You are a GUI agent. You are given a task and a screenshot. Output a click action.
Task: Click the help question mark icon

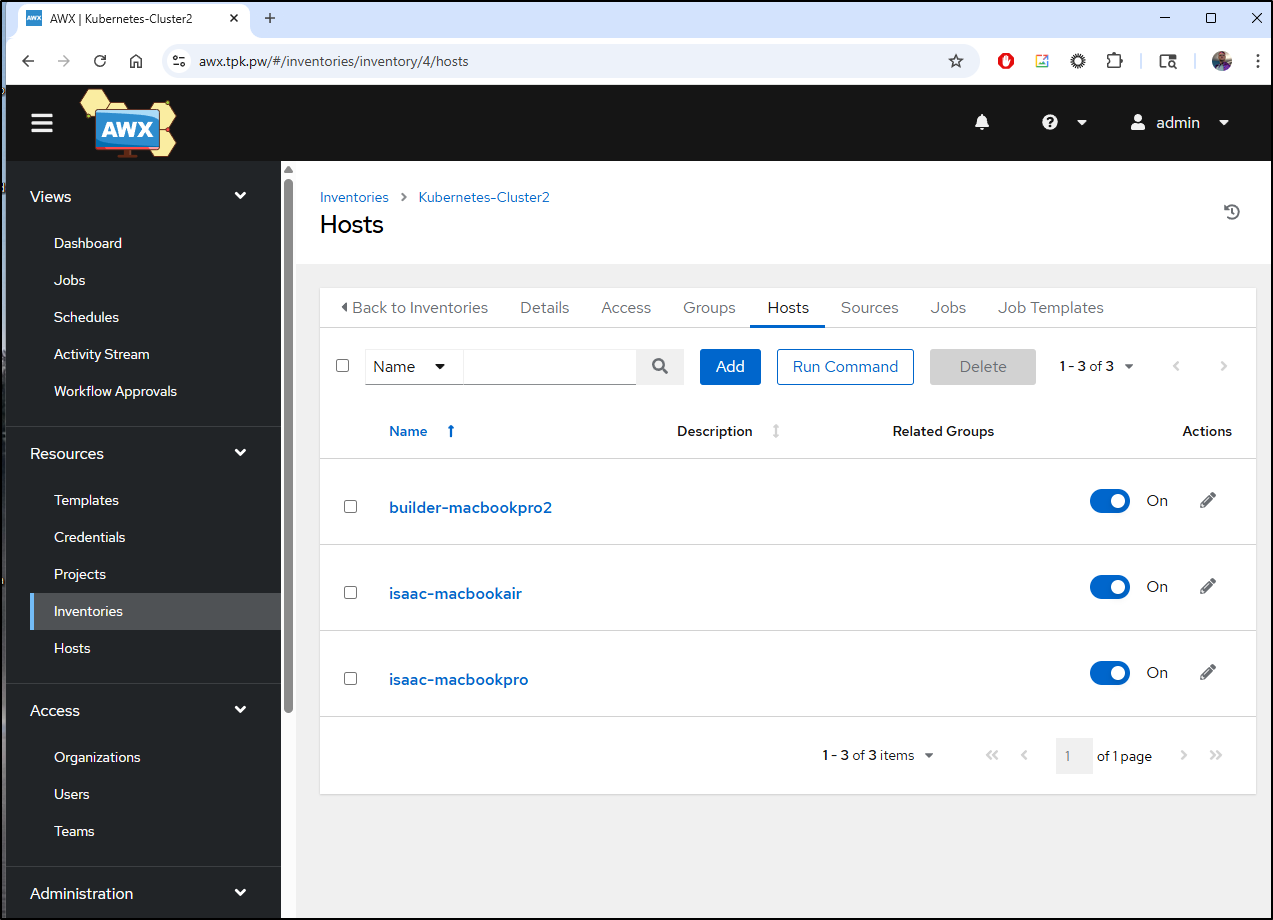point(1050,122)
